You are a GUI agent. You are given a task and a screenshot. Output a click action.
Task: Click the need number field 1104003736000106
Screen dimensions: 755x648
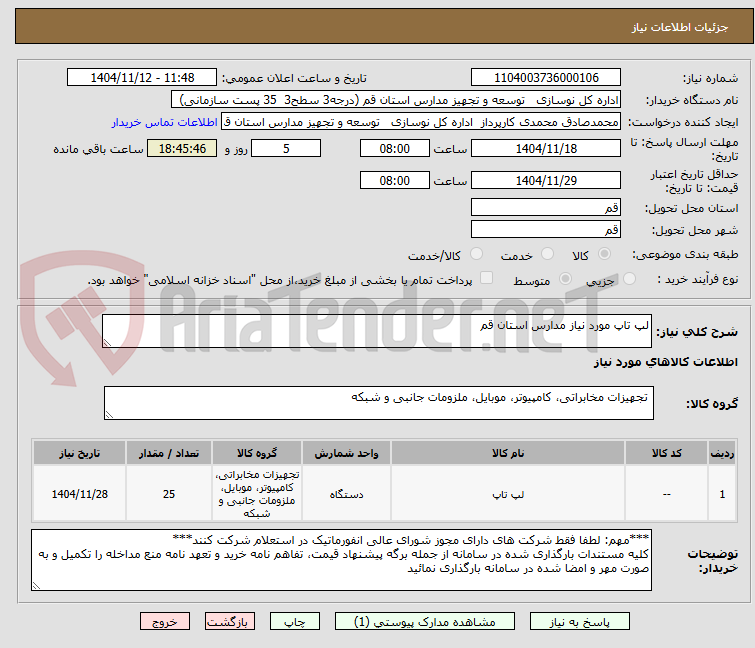pyautogui.click(x=546, y=78)
